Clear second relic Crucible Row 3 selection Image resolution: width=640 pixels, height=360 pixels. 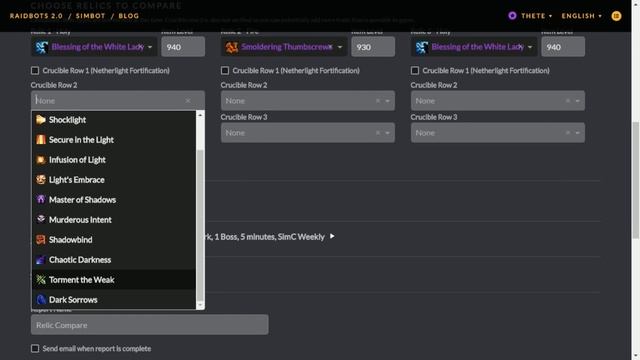click(x=378, y=133)
